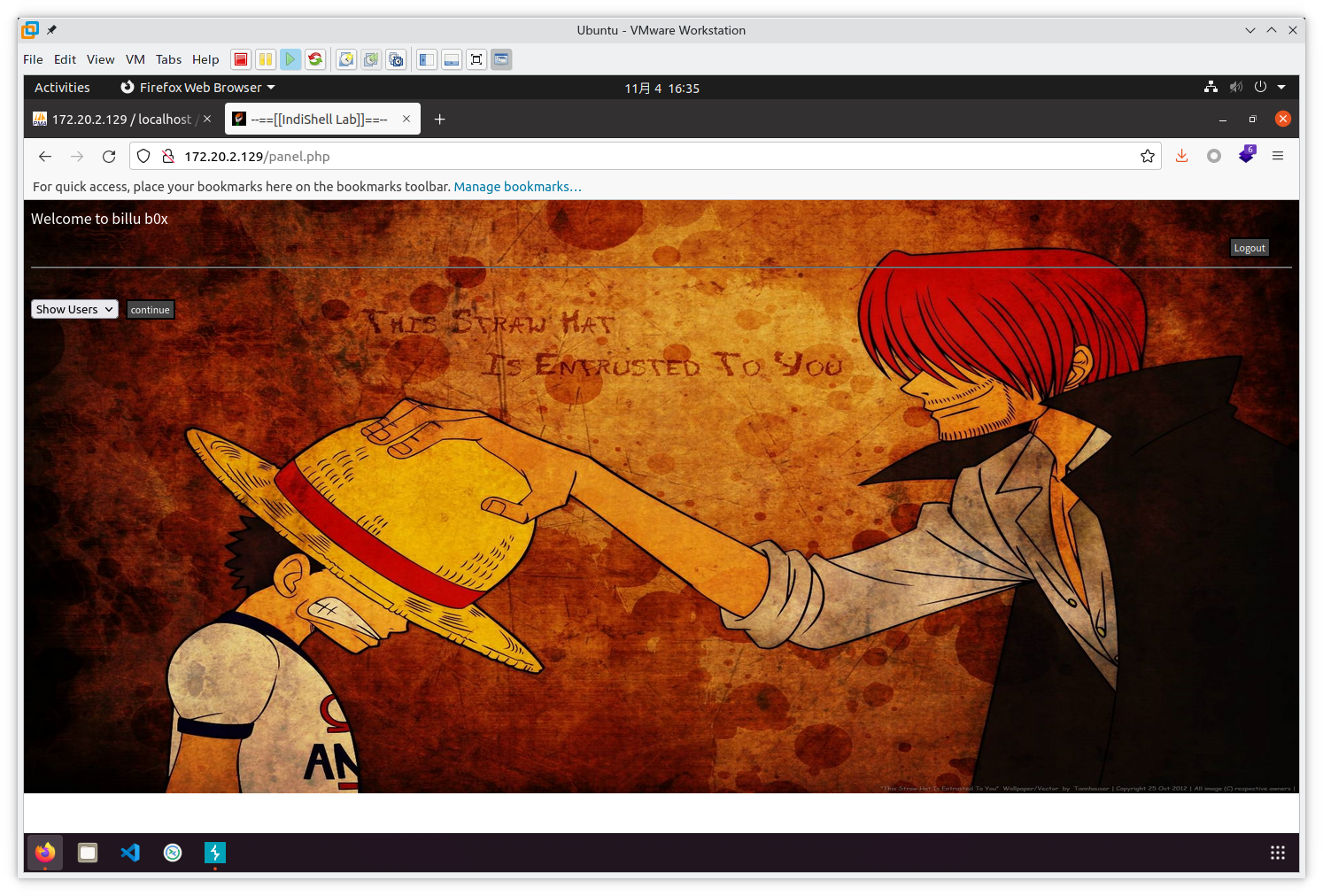The height and width of the screenshot is (896, 1323).
Task: Open the Firefox Web Browser app menu
Action: point(198,88)
